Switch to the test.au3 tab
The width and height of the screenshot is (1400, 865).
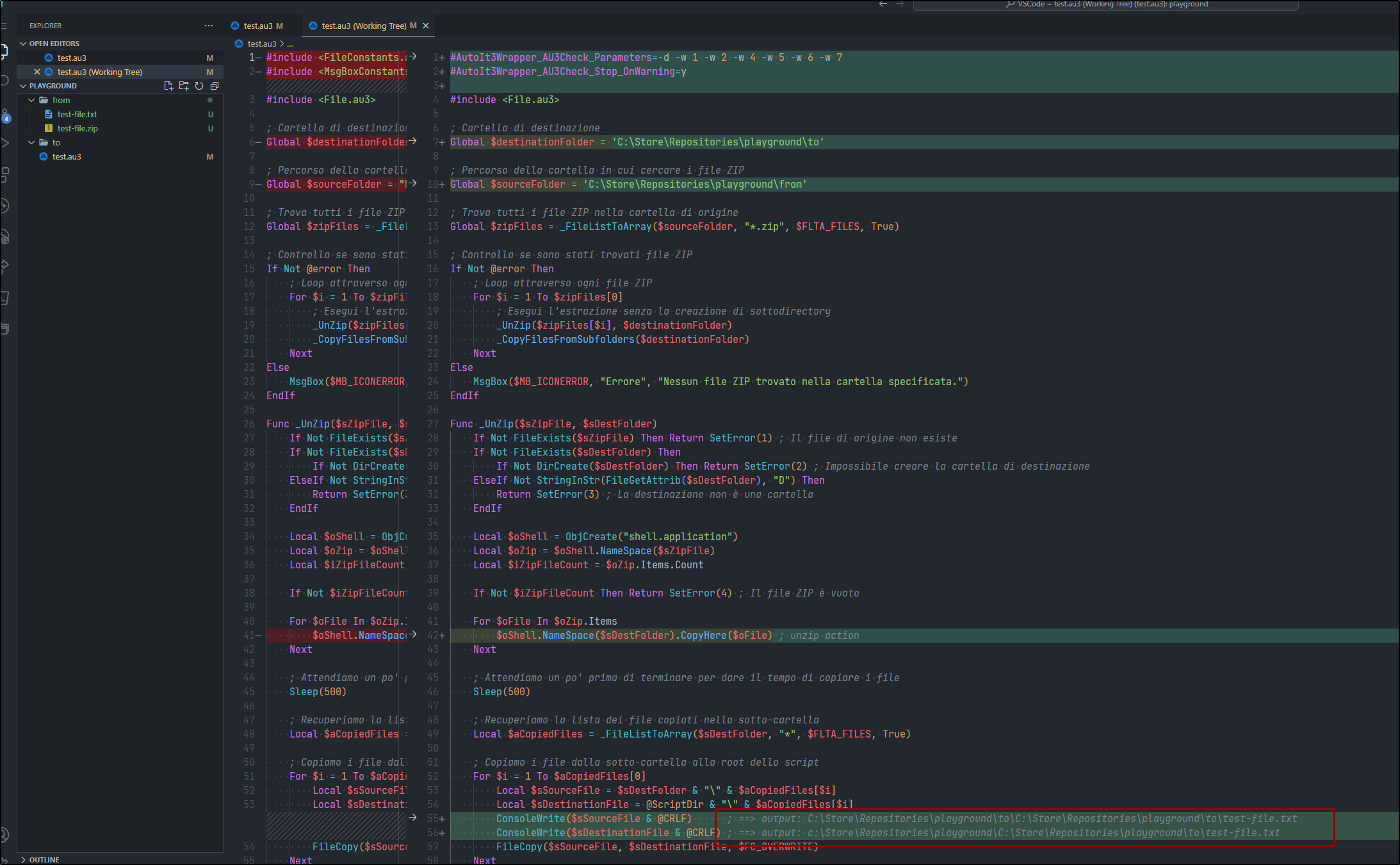257,26
